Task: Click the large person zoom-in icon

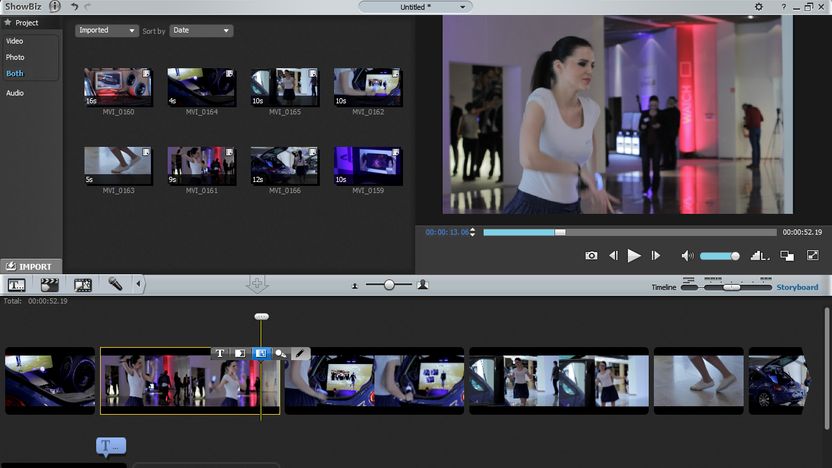Action: coord(423,285)
